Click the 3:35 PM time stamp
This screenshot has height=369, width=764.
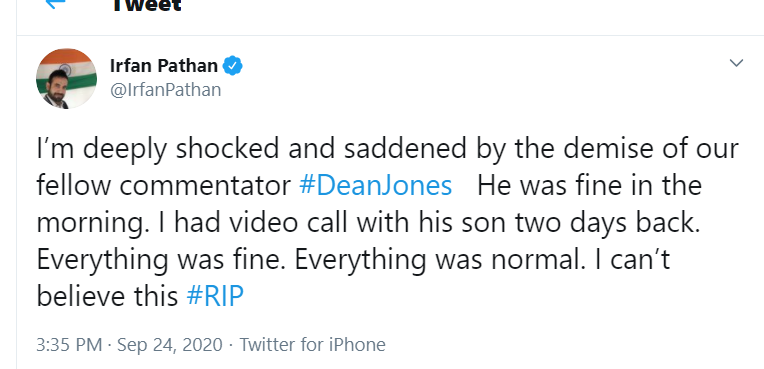tap(69, 345)
